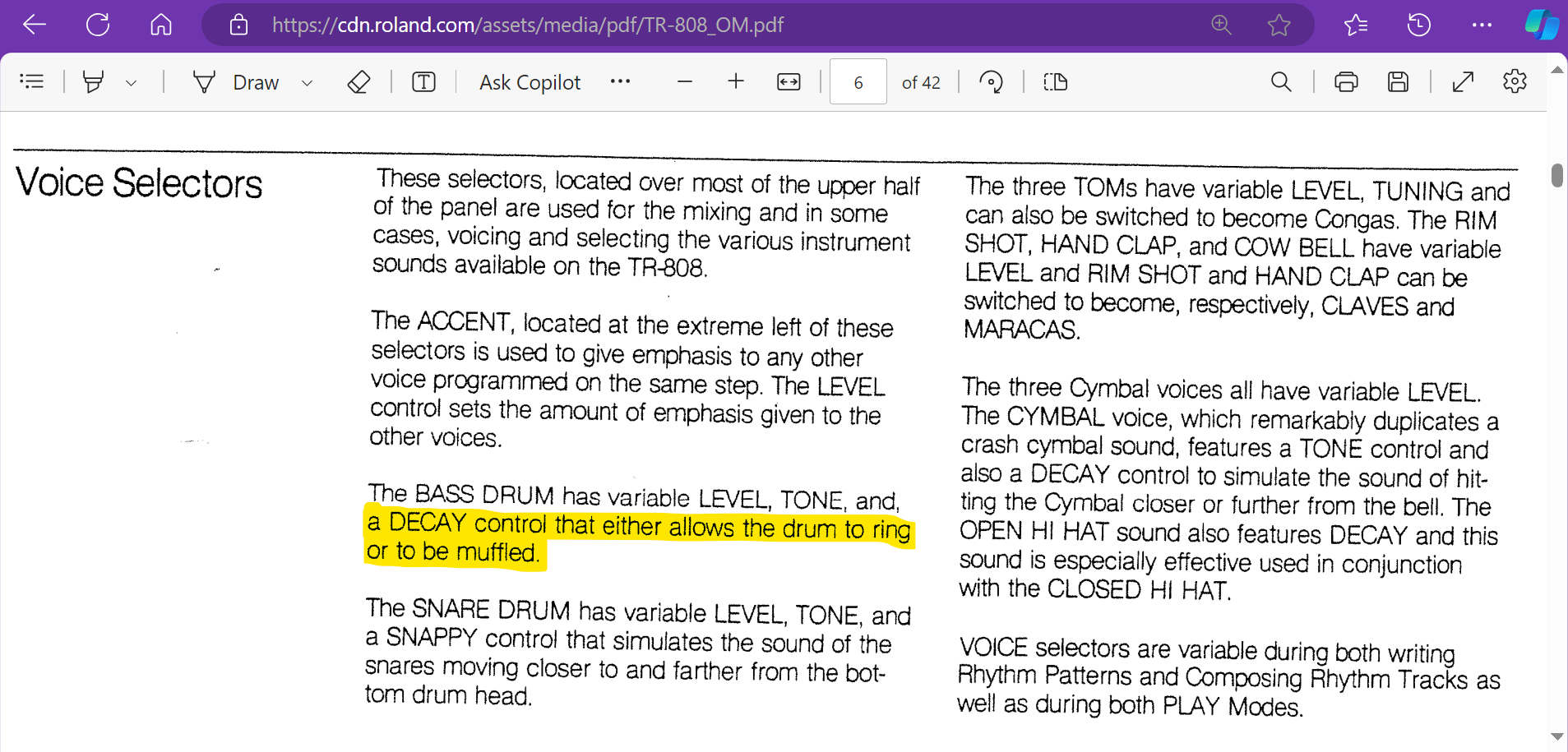View site information lock icon
This screenshot has width=1568, height=752.
click(x=238, y=25)
